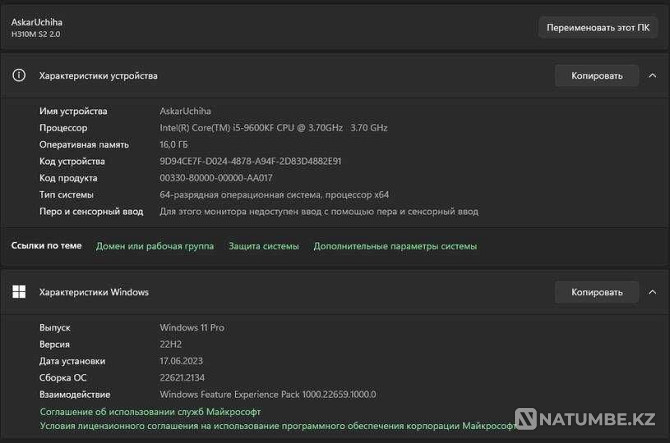Viewport: 670px width, 443px height.
Task: Copy Windows specifications with Копировать button
Action: click(597, 292)
